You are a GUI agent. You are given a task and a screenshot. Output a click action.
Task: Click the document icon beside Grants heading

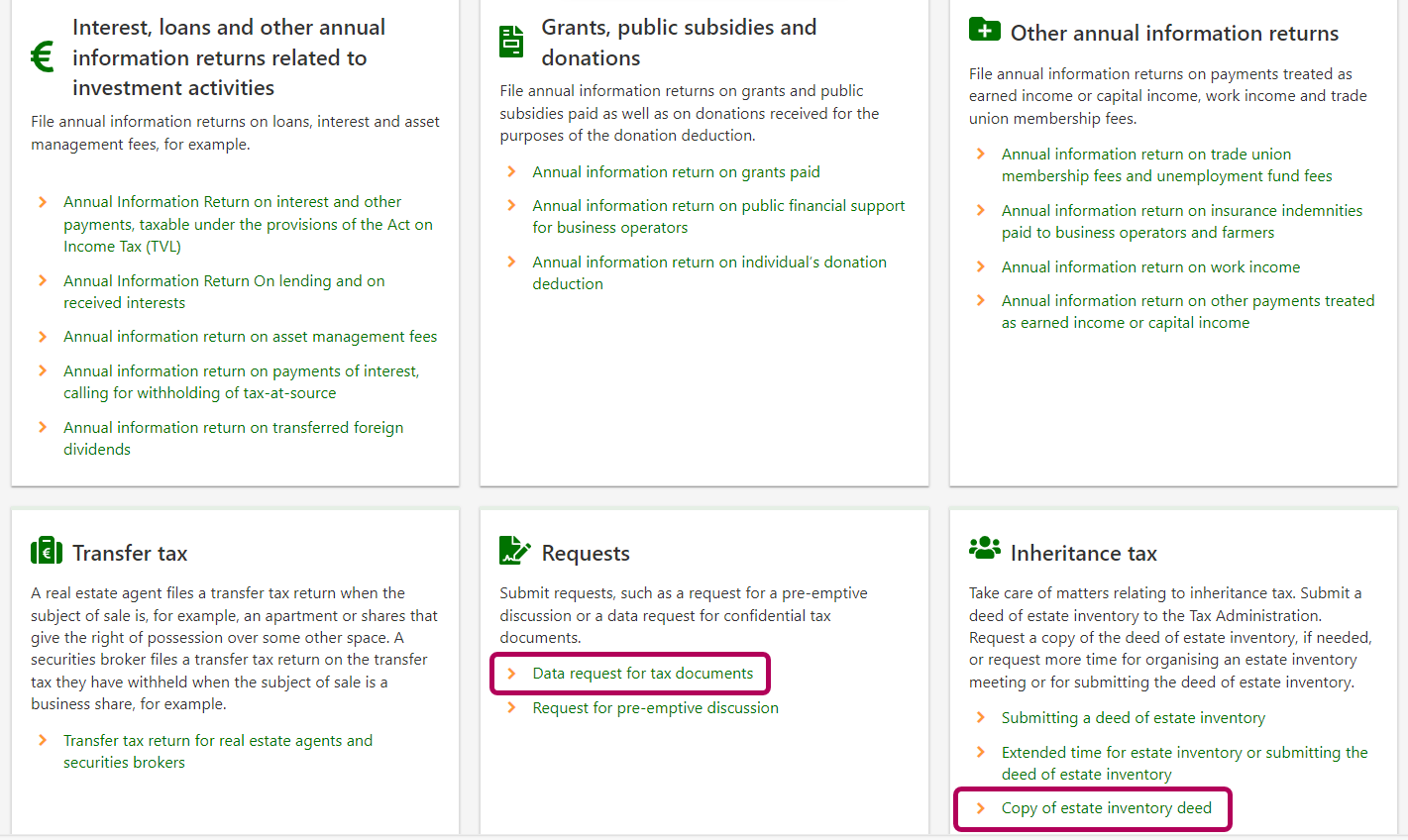click(511, 42)
